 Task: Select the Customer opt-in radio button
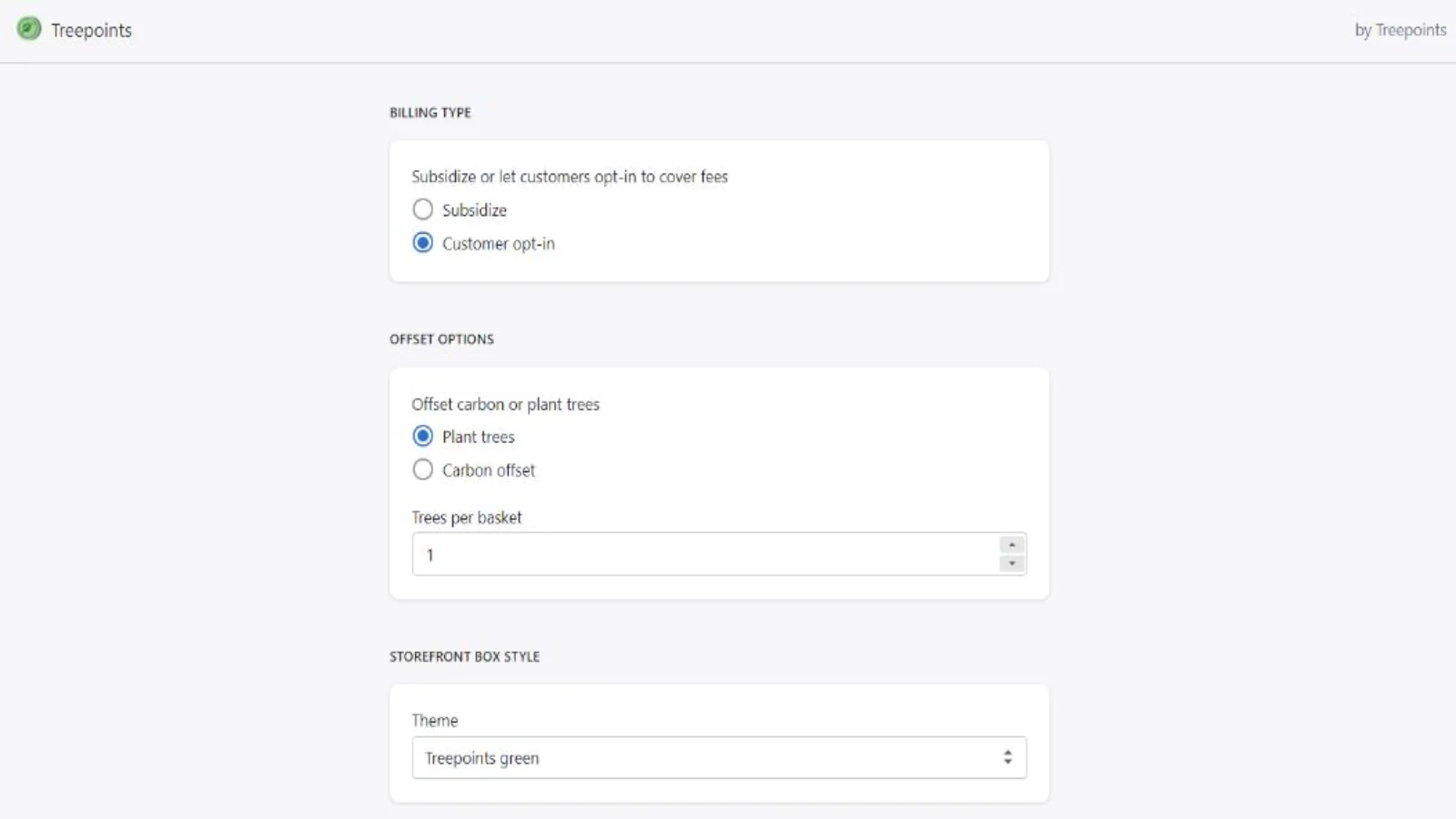tap(423, 243)
